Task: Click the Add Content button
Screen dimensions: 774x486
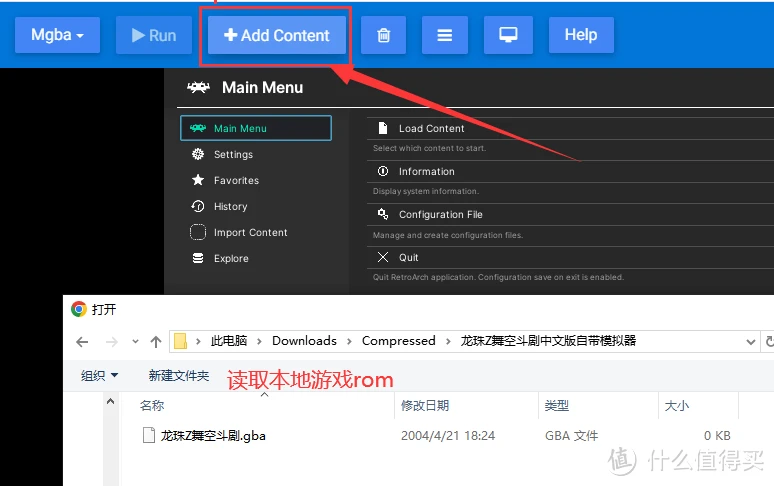Action: tap(276, 35)
